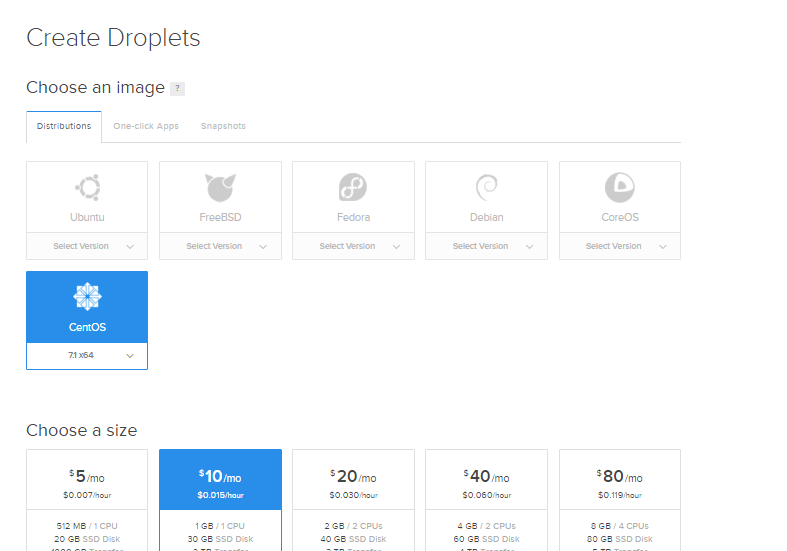Open the Snapshots tab
This screenshot has width=787, height=551.
[223, 126]
